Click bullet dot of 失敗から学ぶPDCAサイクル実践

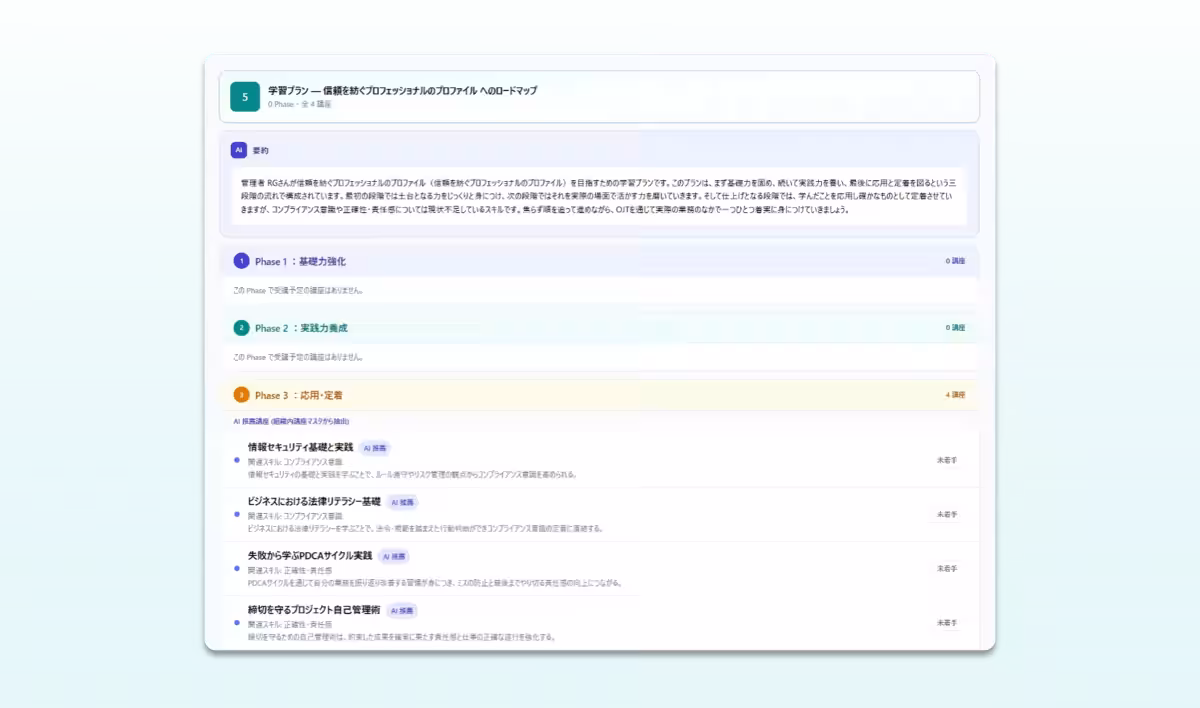coord(237,568)
